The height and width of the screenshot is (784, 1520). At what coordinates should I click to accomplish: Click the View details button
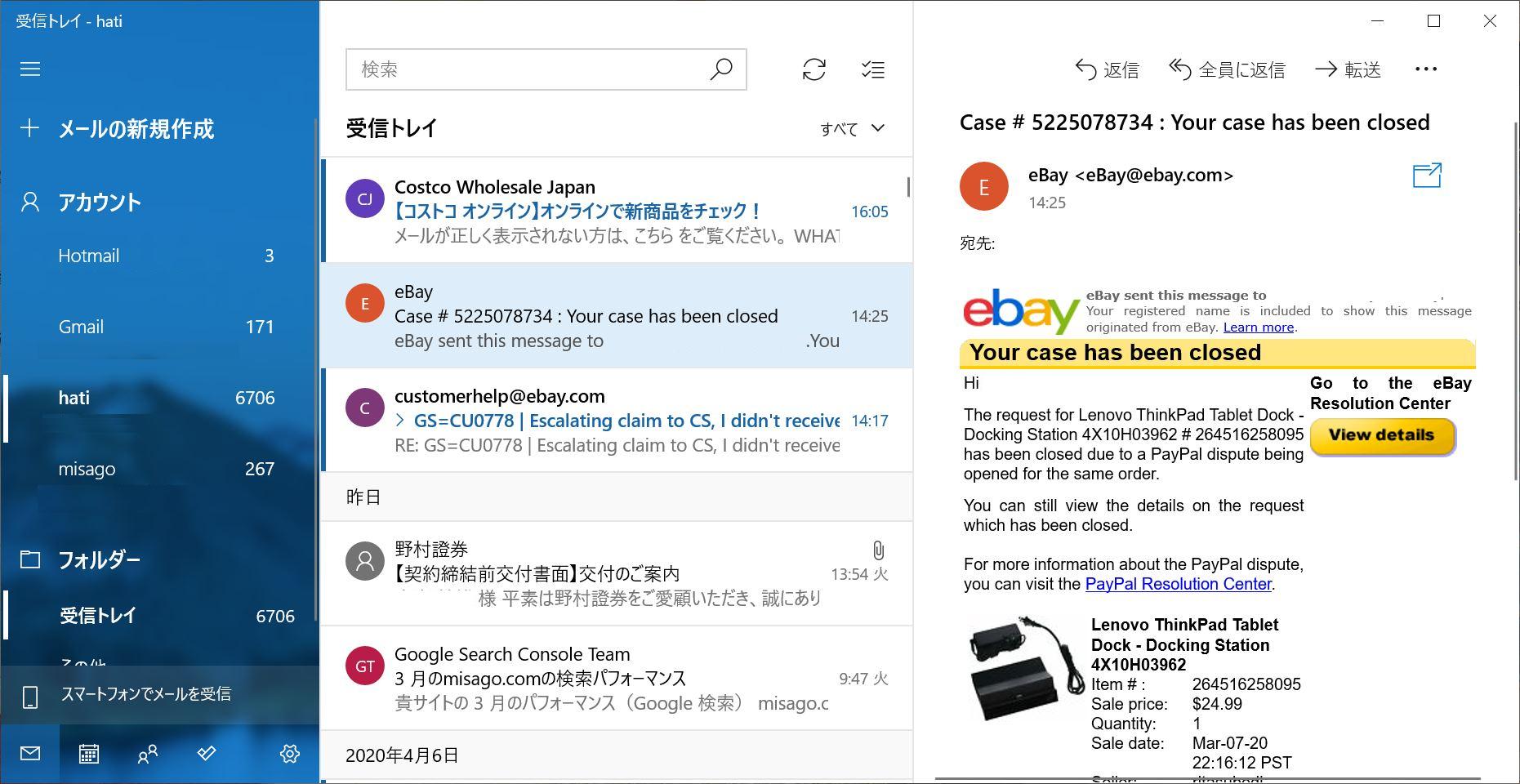pos(1382,436)
